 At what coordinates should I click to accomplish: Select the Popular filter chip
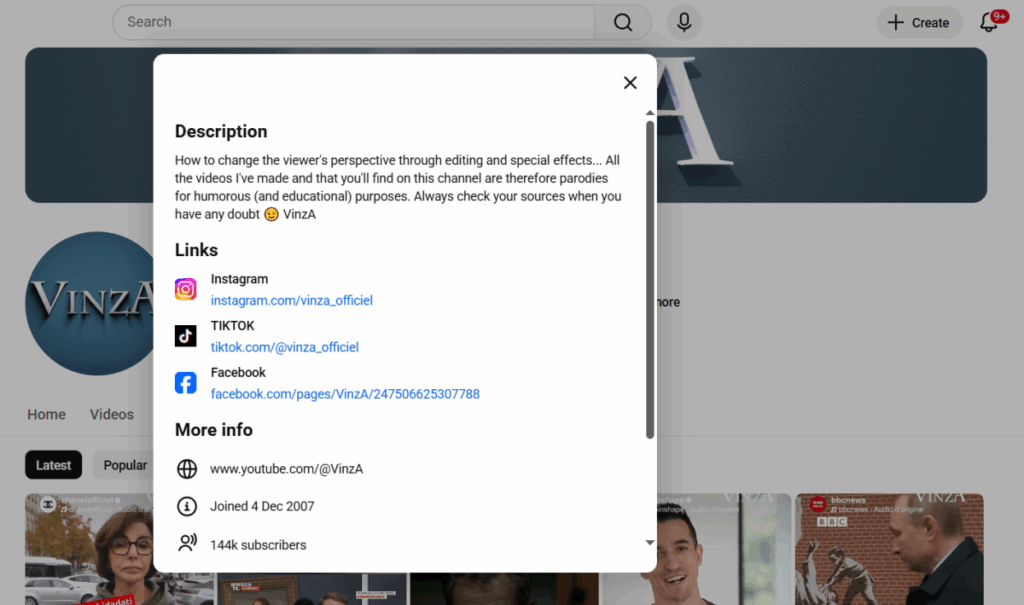click(124, 465)
